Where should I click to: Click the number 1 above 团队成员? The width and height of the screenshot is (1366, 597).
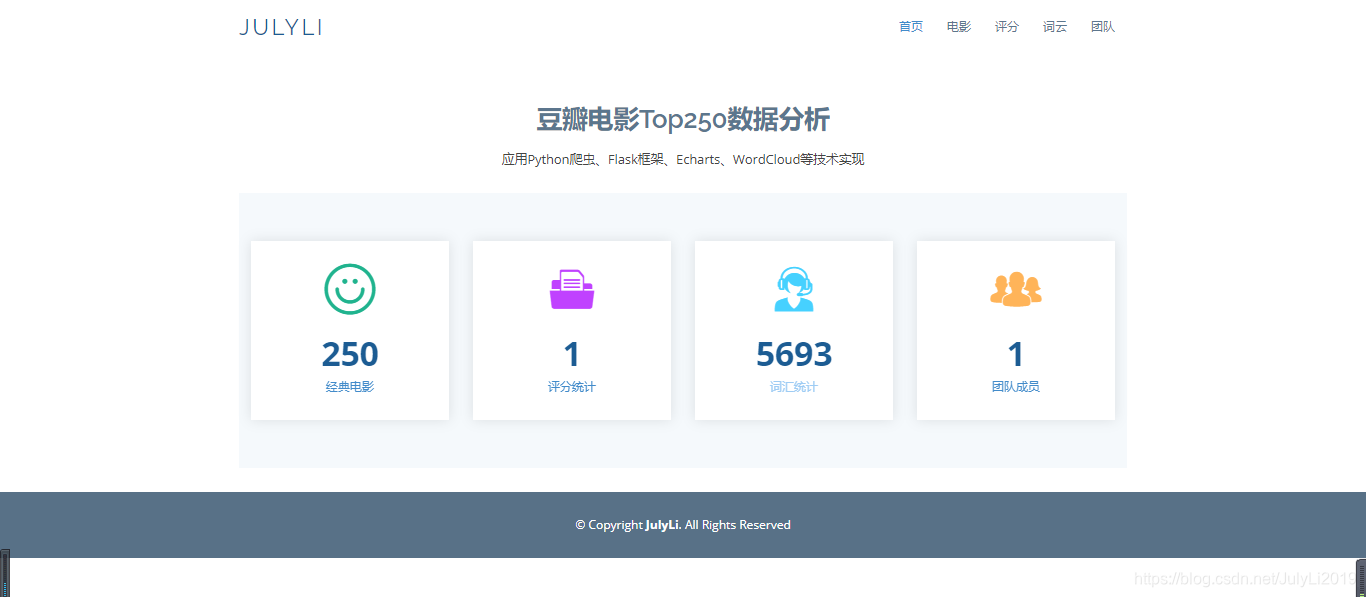1016,354
